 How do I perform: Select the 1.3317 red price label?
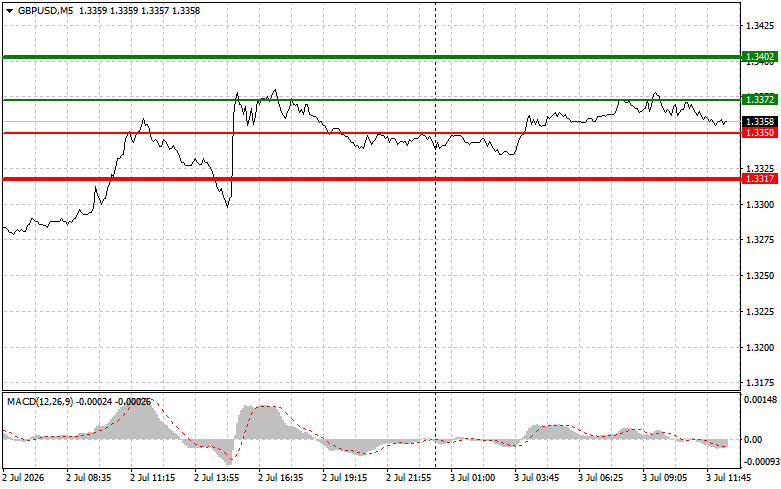(760, 179)
